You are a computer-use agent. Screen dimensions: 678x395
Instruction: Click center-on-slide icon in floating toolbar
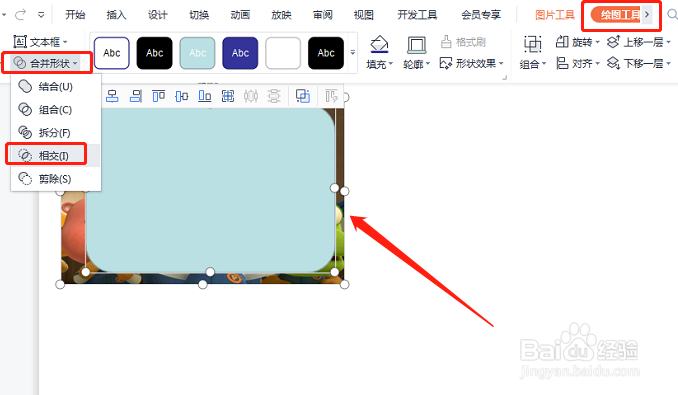point(228,96)
